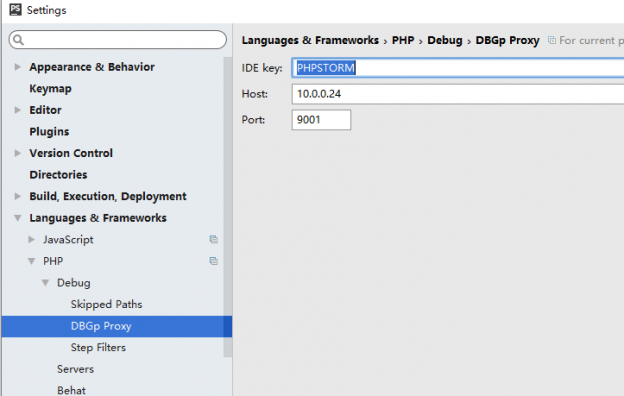Image resolution: width=624 pixels, height=396 pixels.
Task: Select Step Filters under Debug
Action: [98, 347]
